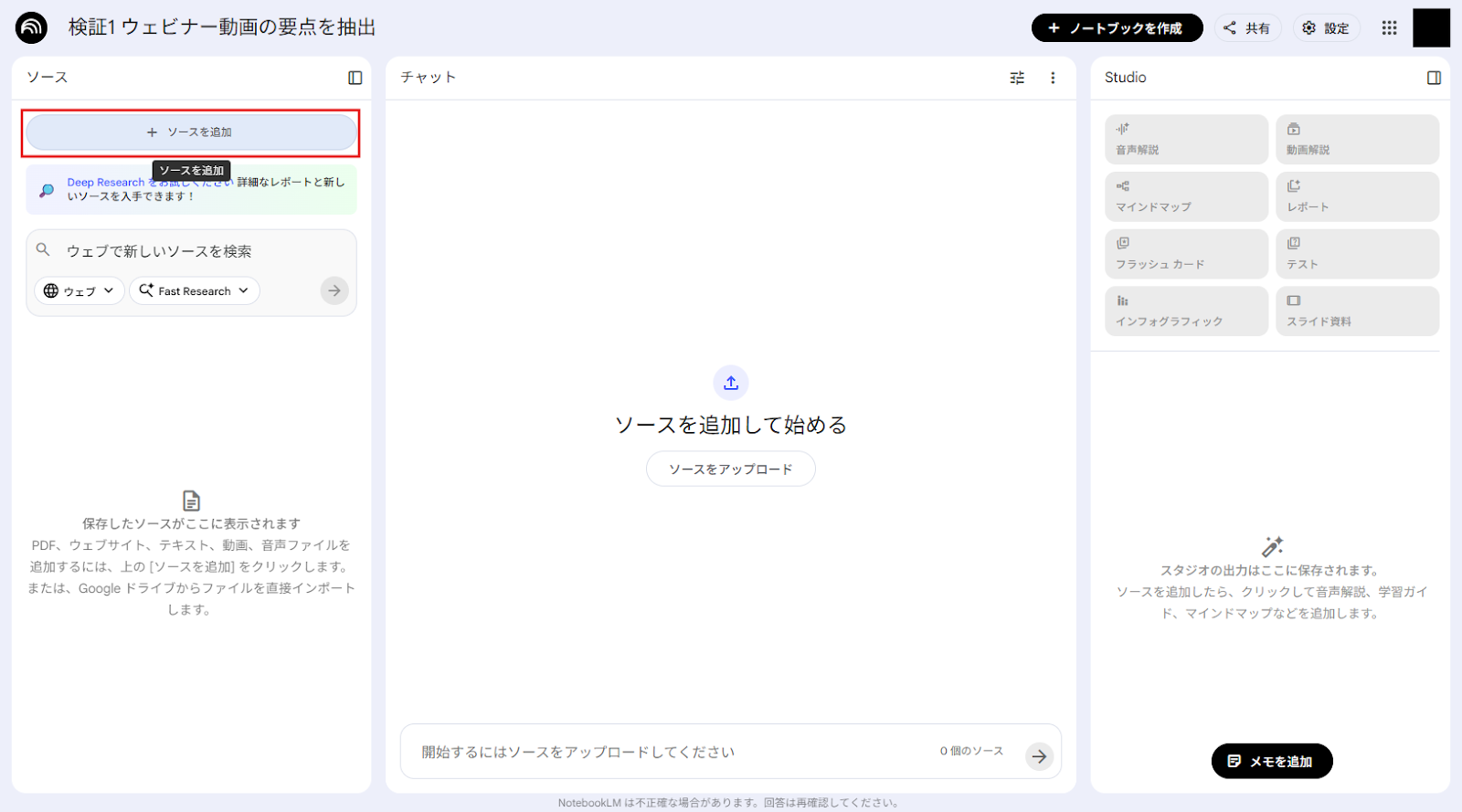Click the text スタジオの出力はここに保存されます。
Screen dimensions: 1462x812
(x=1270, y=570)
